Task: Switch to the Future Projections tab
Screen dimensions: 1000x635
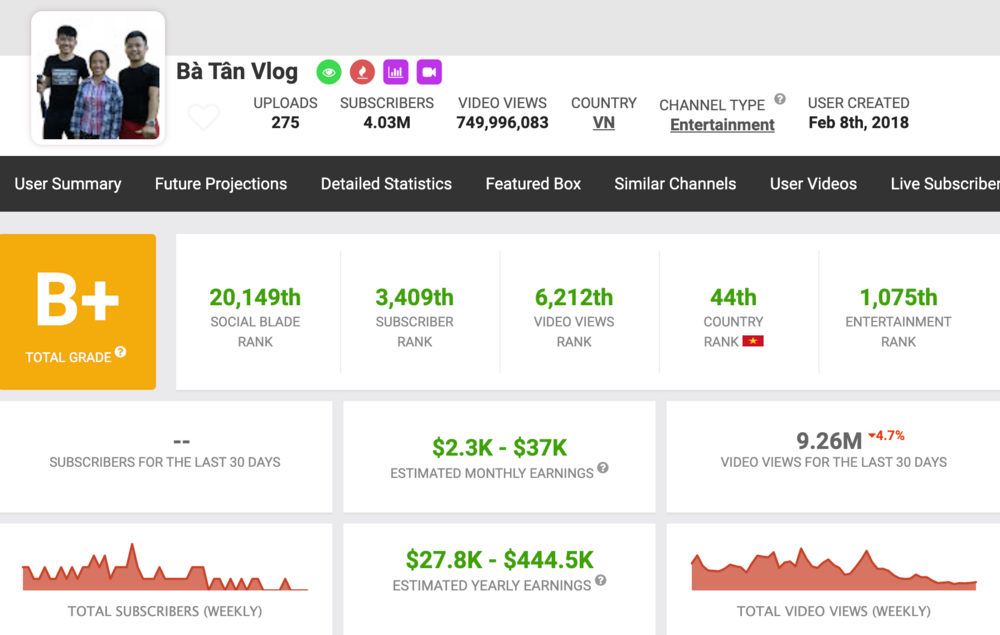Action: point(220,184)
